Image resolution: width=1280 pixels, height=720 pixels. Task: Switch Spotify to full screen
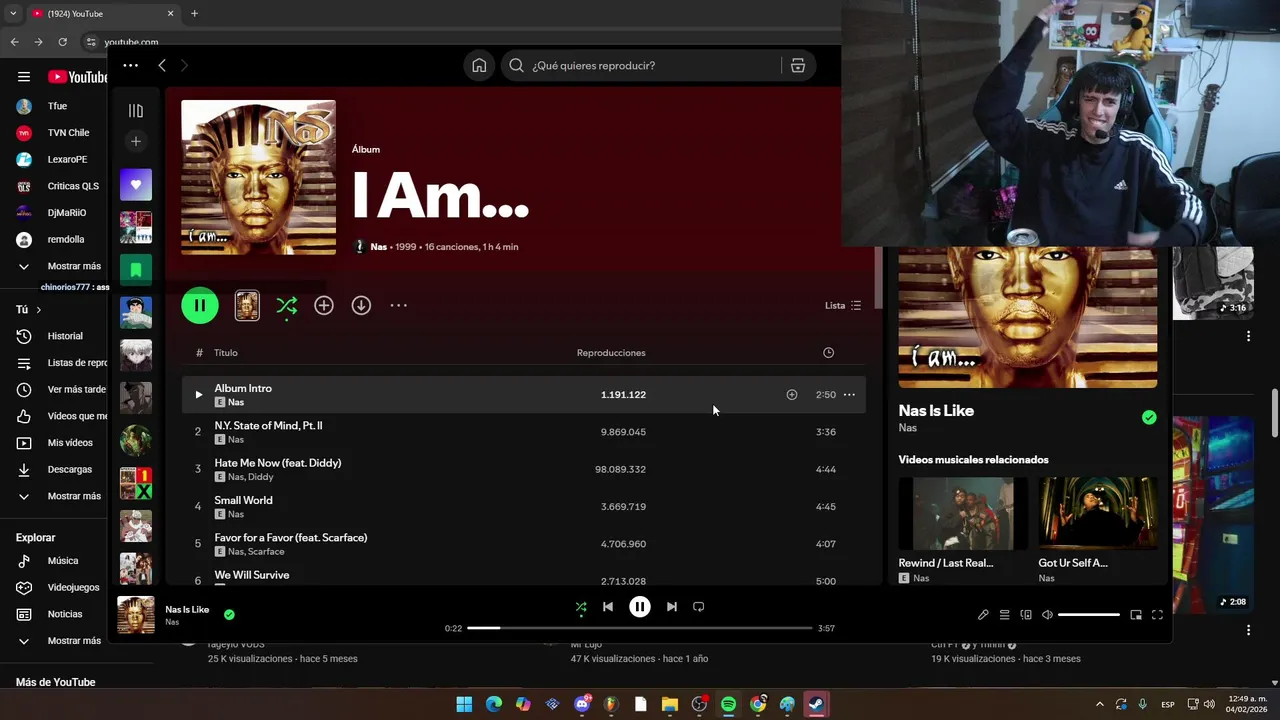[1157, 615]
